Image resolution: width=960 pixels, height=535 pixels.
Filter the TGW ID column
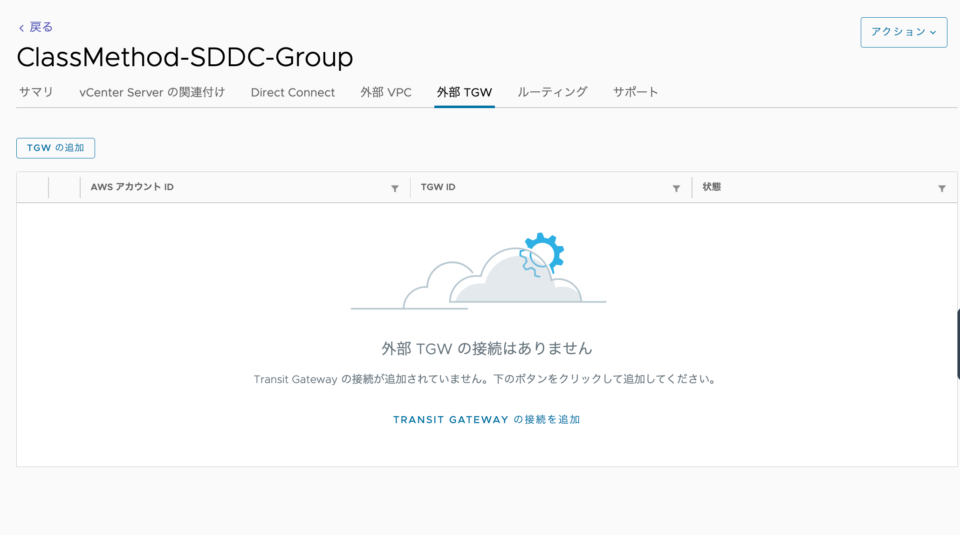(677, 189)
